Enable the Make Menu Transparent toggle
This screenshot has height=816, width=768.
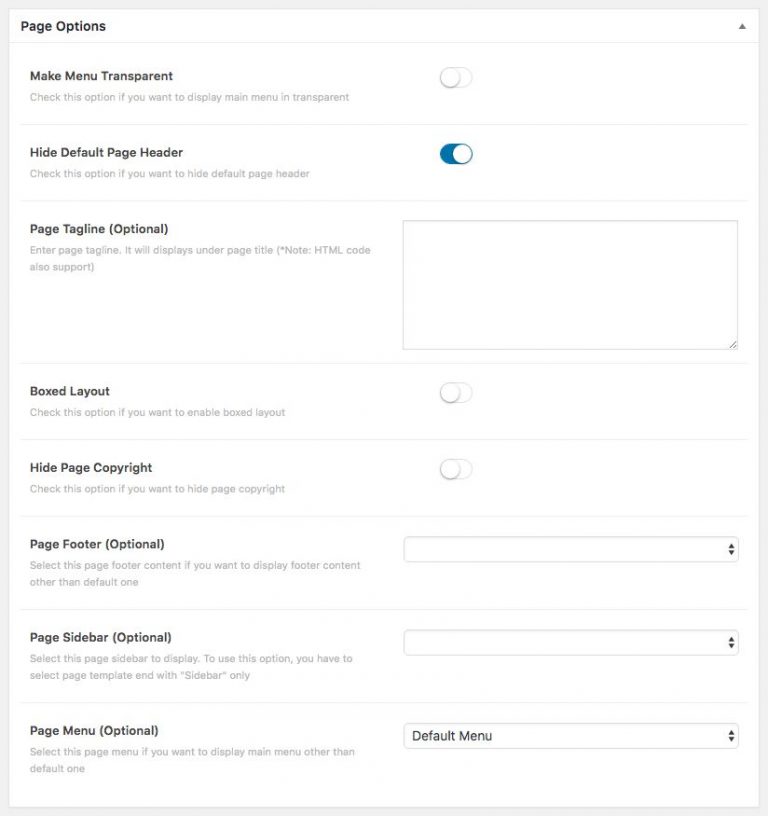click(x=456, y=76)
